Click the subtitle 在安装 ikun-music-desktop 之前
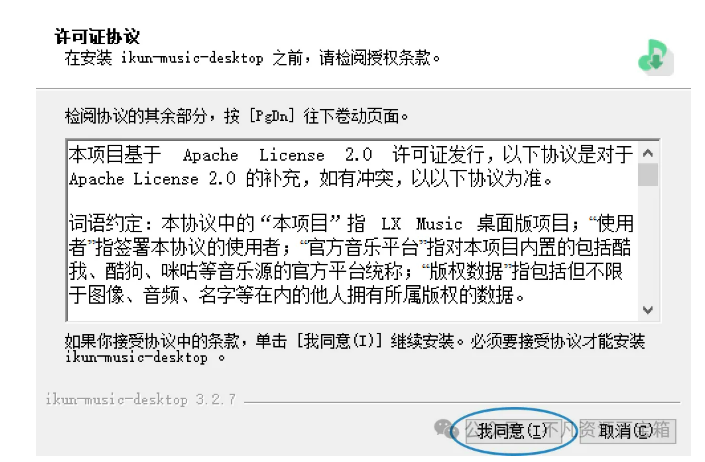Screen dimensions: 705x462 click(252, 58)
